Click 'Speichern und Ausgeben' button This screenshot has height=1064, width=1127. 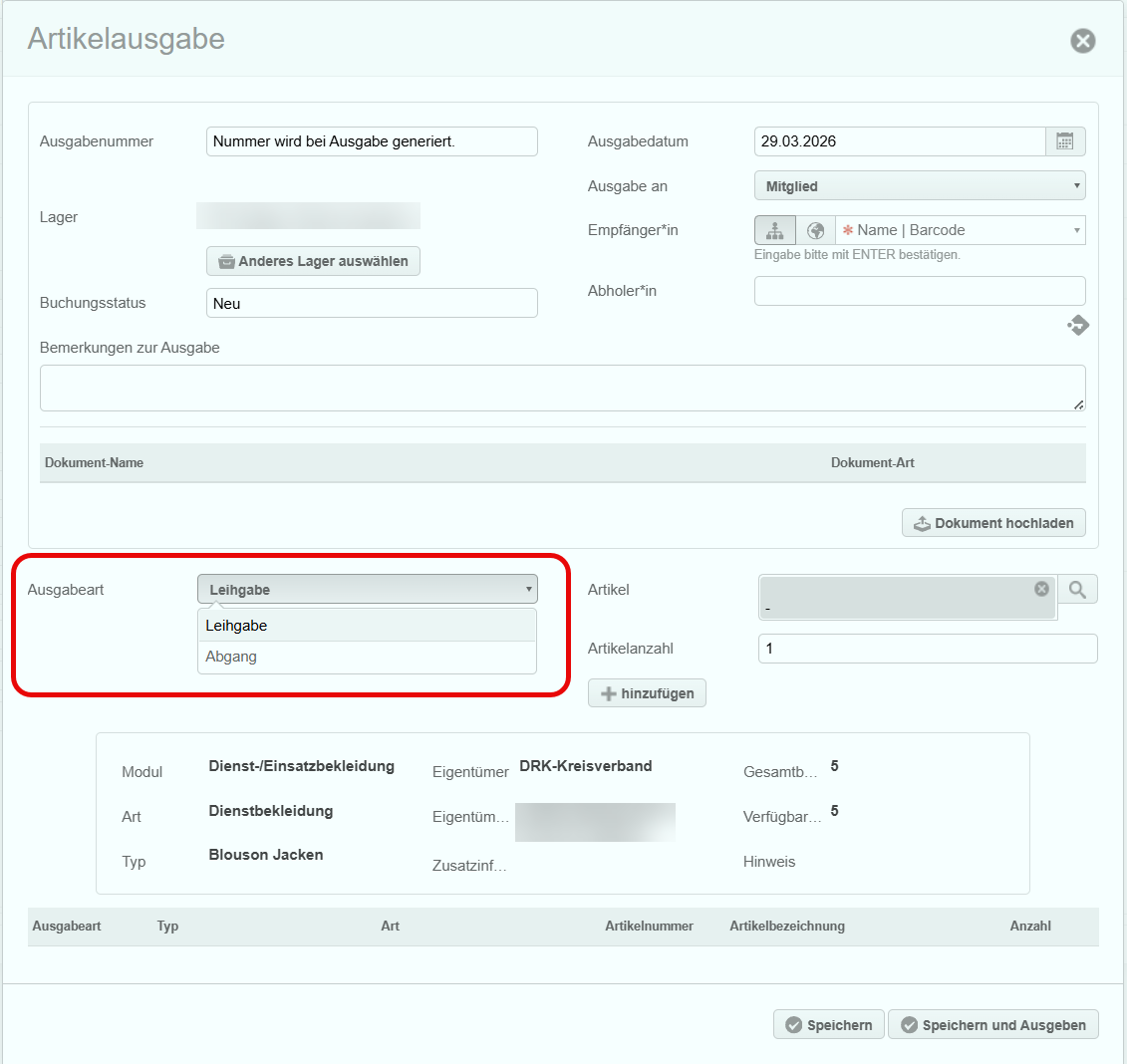992,1025
